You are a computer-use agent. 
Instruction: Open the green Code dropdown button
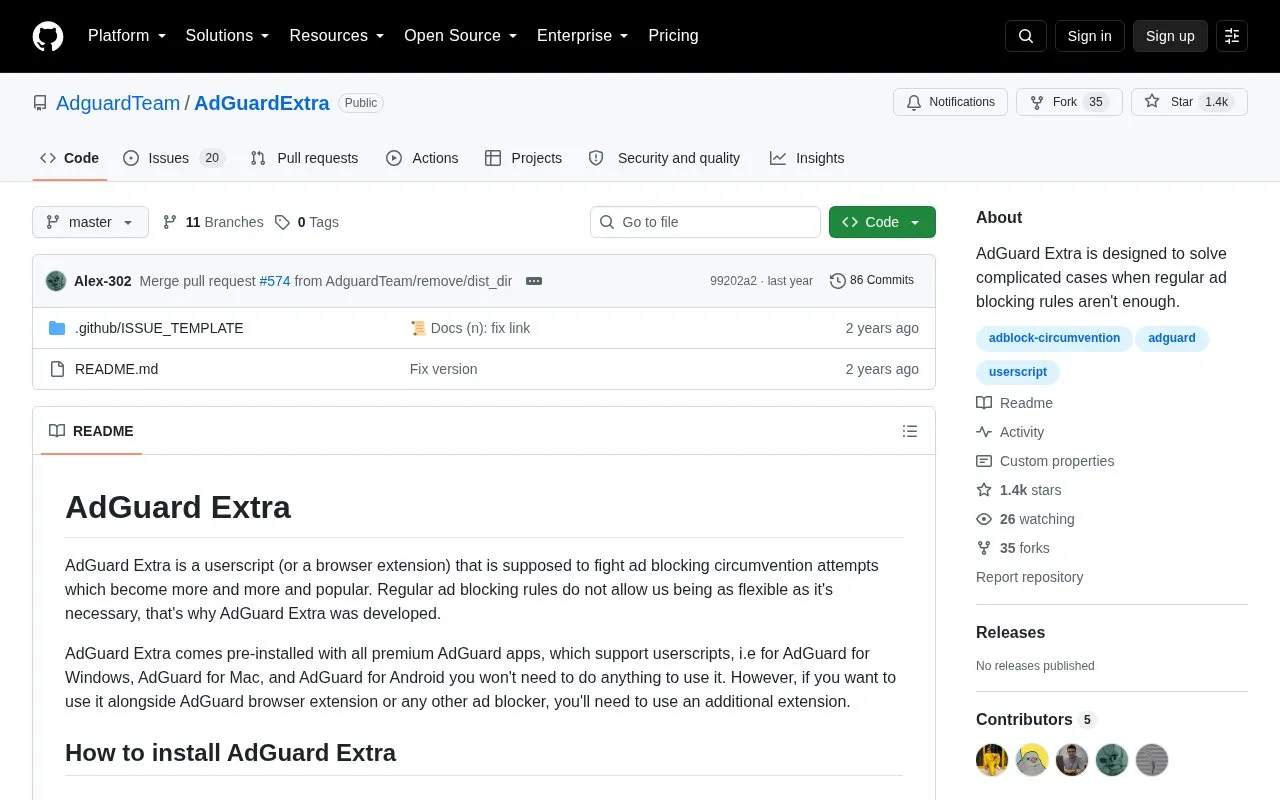[882, 222]
